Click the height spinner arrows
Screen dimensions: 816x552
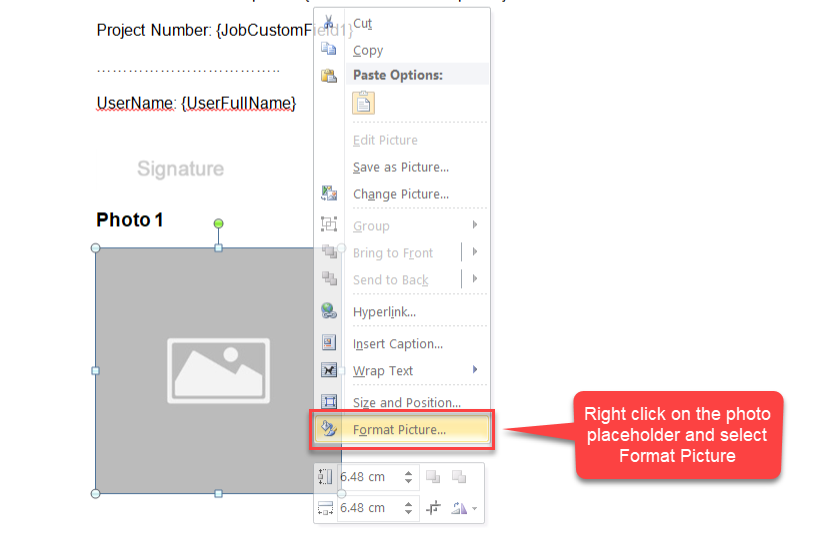click(x=408, y=478)
